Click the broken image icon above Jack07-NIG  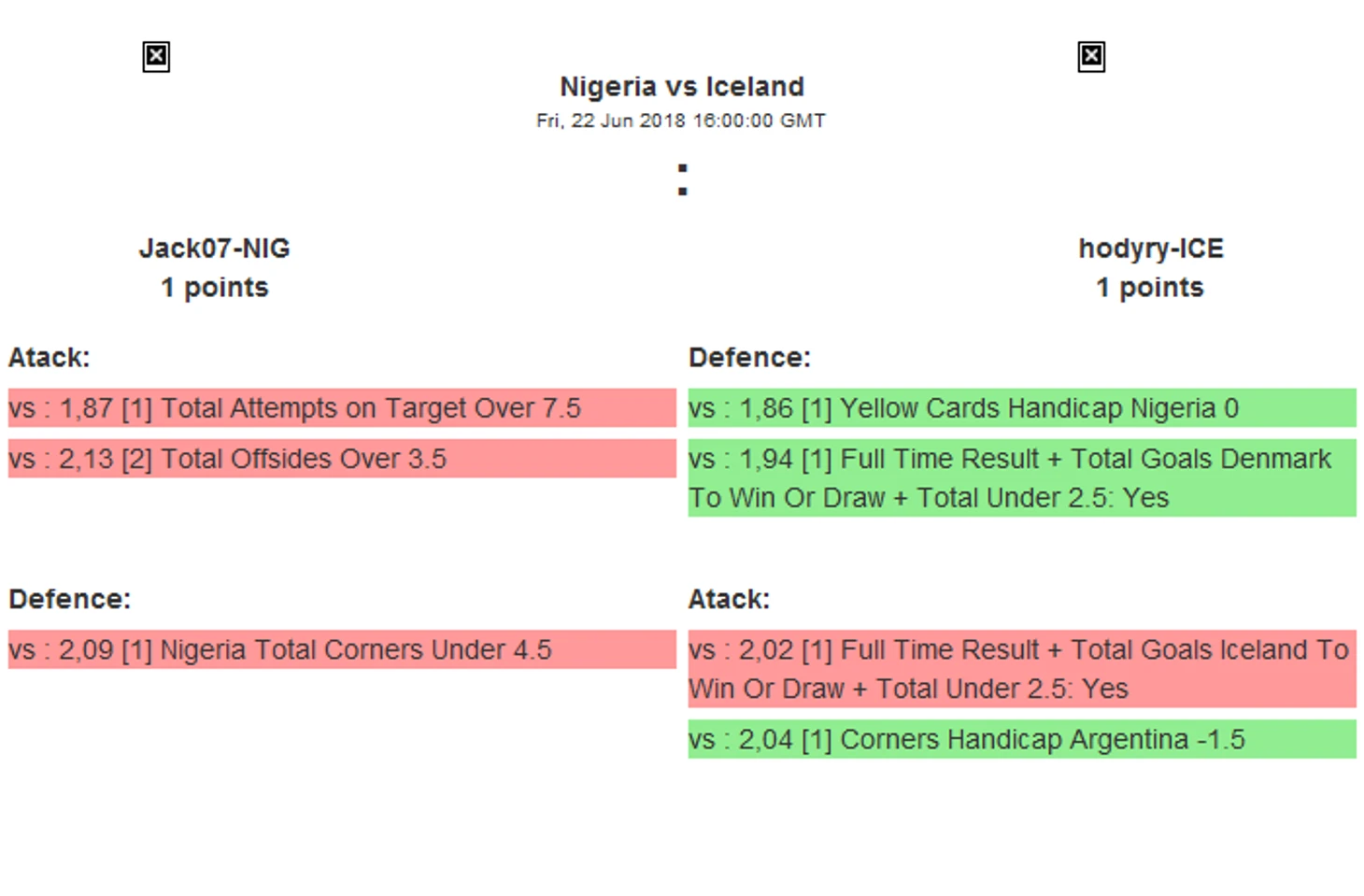coord(156,57)
